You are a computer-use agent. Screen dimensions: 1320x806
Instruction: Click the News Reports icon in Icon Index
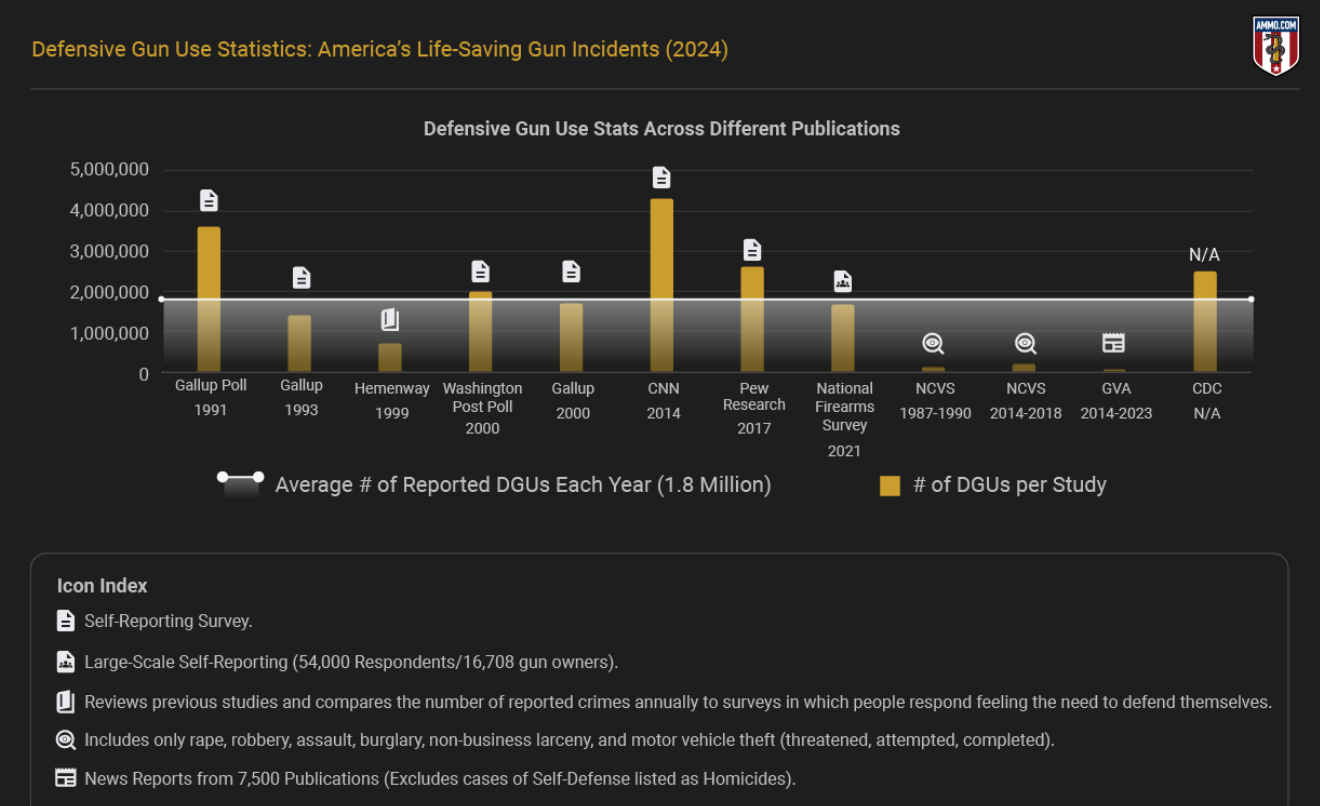[x=66, y=778]
